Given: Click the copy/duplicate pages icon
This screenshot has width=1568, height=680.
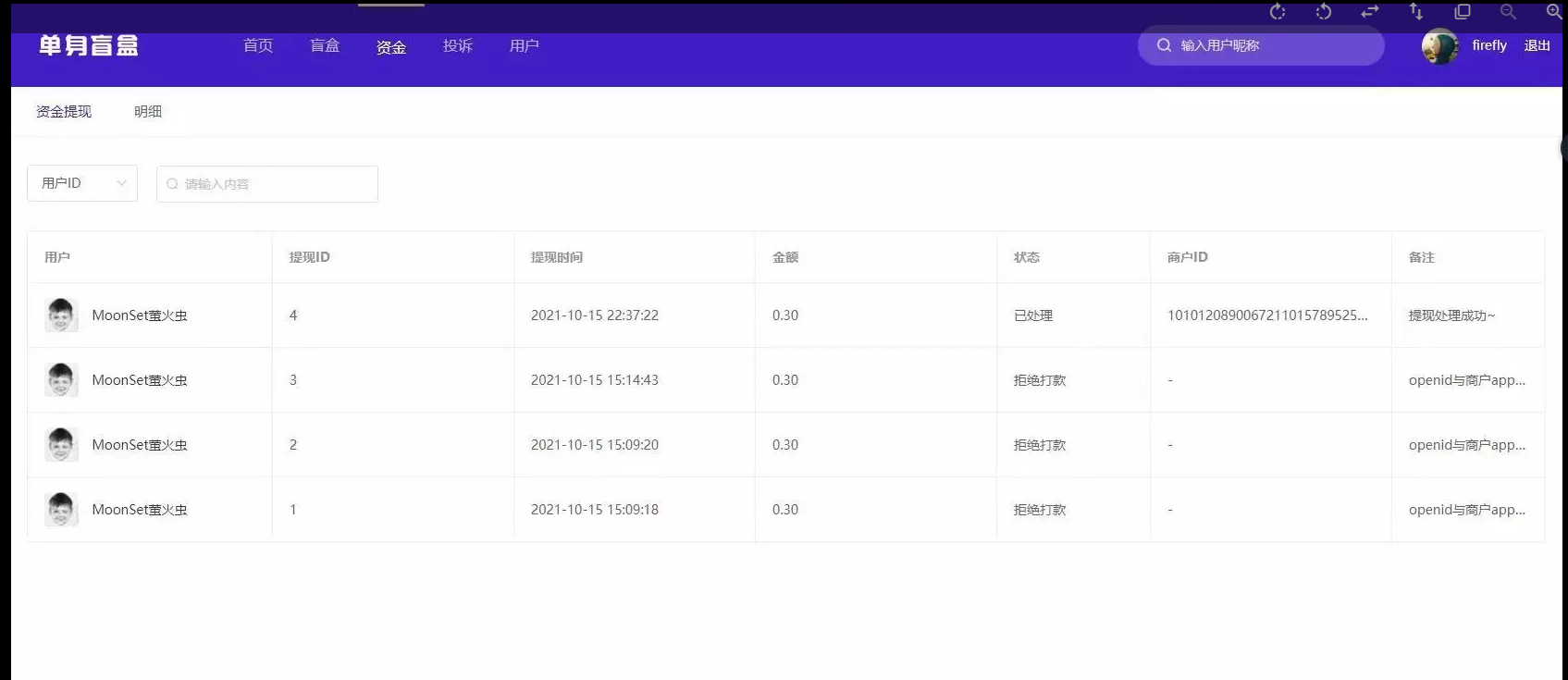Looking at the screenshot, I should point(1463,12).
